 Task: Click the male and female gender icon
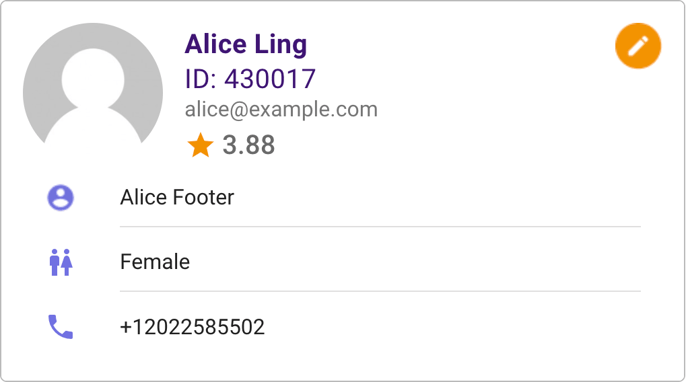tap(61, 262)
